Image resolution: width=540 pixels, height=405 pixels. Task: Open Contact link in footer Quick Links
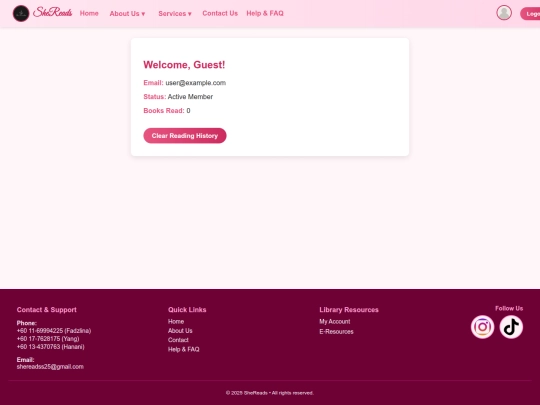coord(178,340)
